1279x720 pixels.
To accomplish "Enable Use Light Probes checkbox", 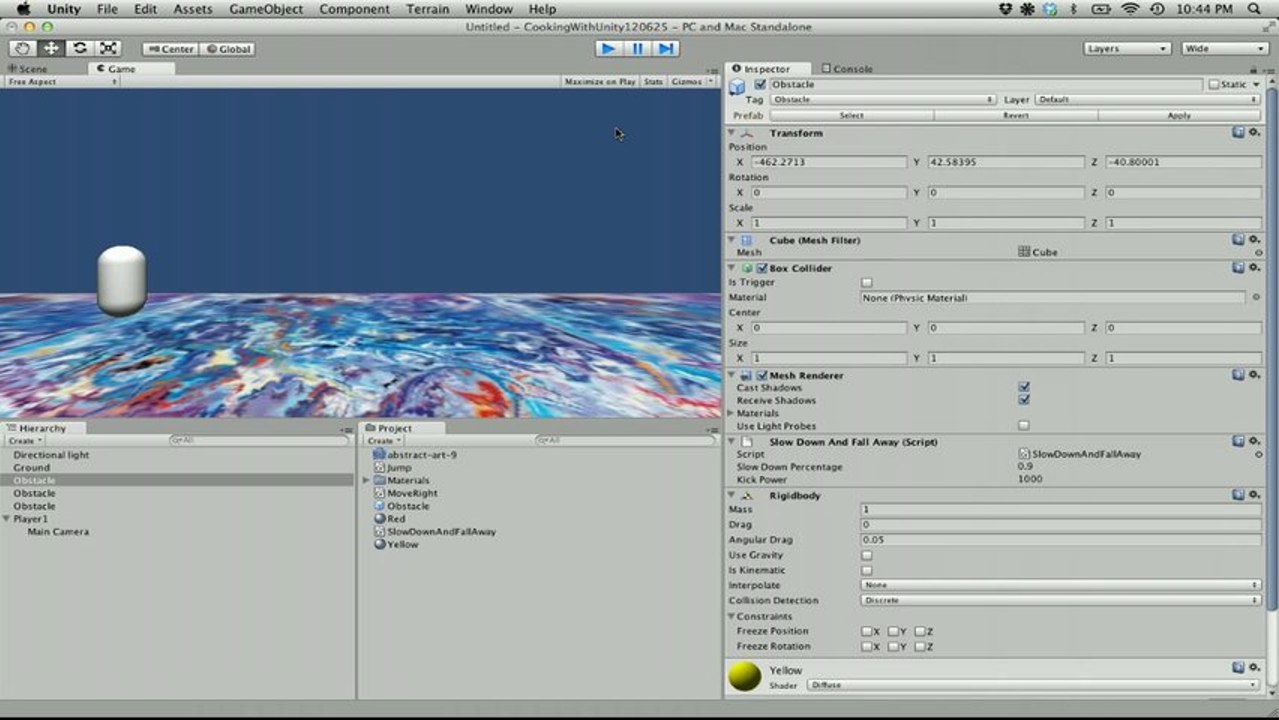I will point(1024,426).
